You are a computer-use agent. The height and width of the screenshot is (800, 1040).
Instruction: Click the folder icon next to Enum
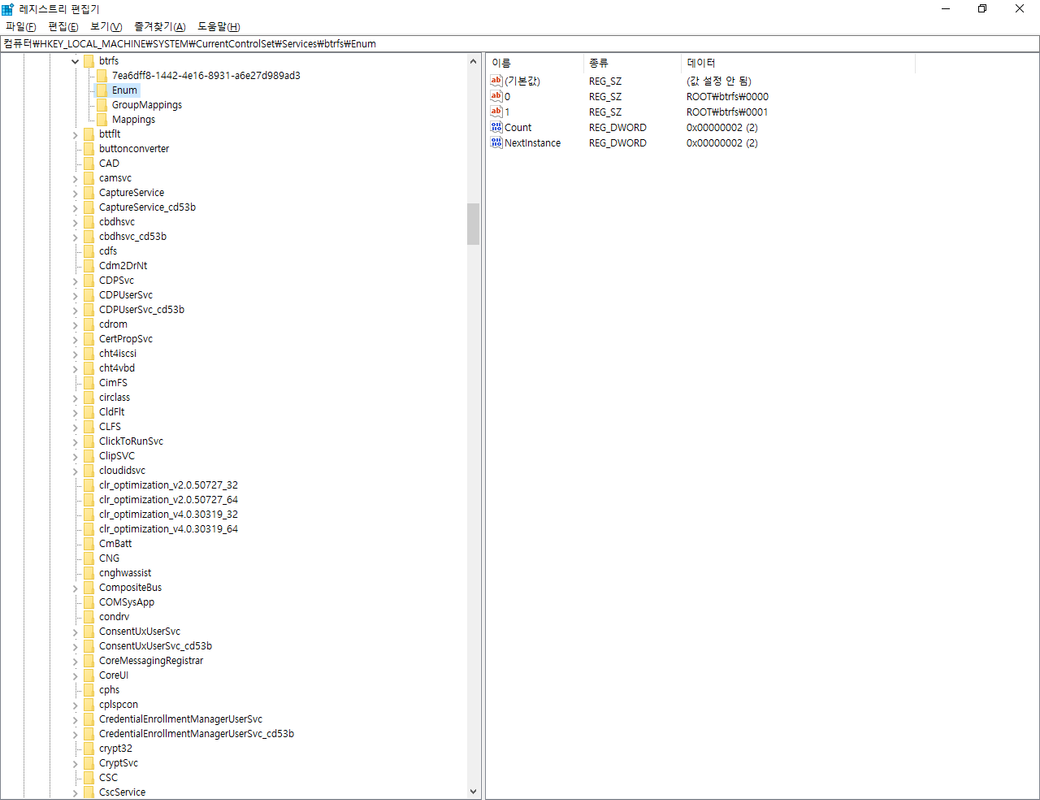[x=101, y=90]
